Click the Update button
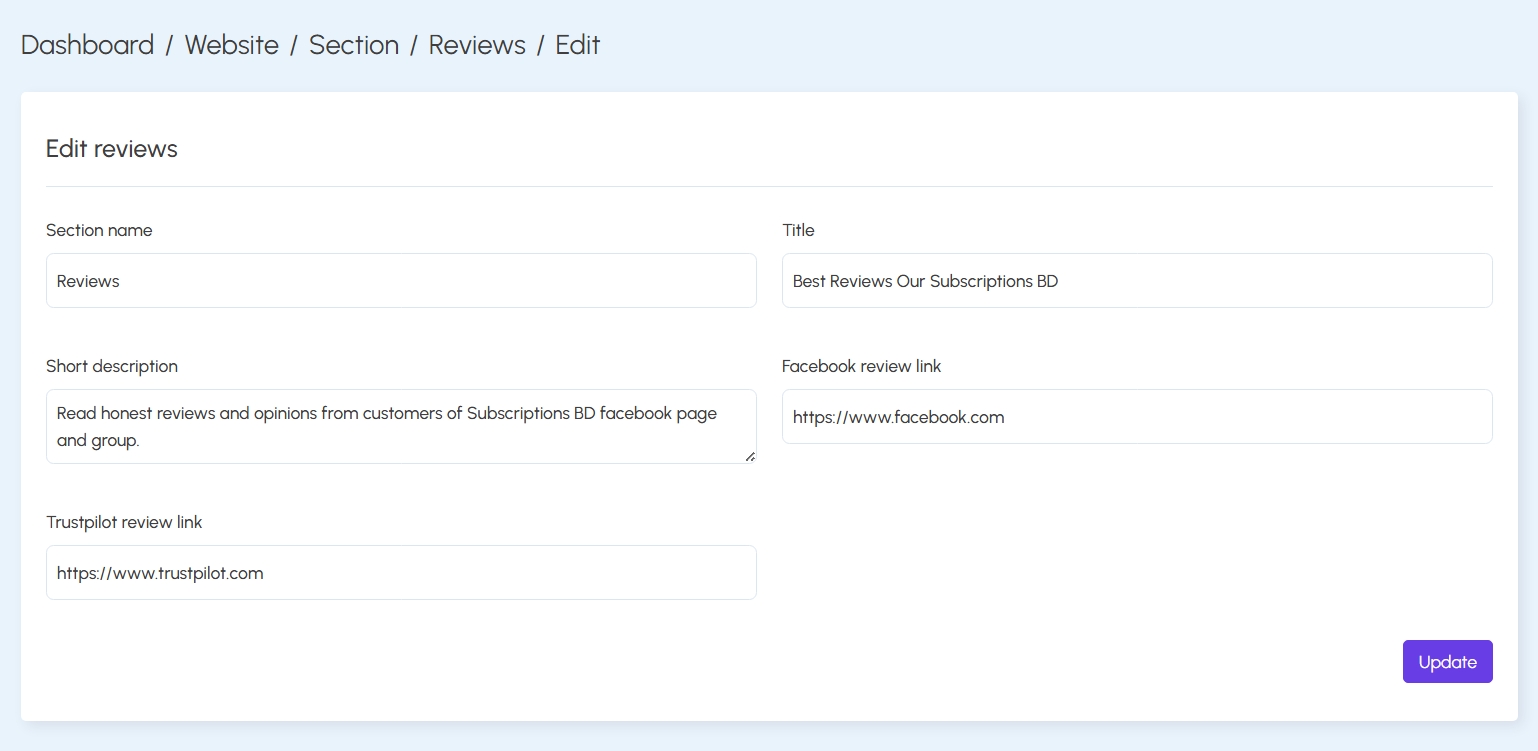 pos(1447,662)
